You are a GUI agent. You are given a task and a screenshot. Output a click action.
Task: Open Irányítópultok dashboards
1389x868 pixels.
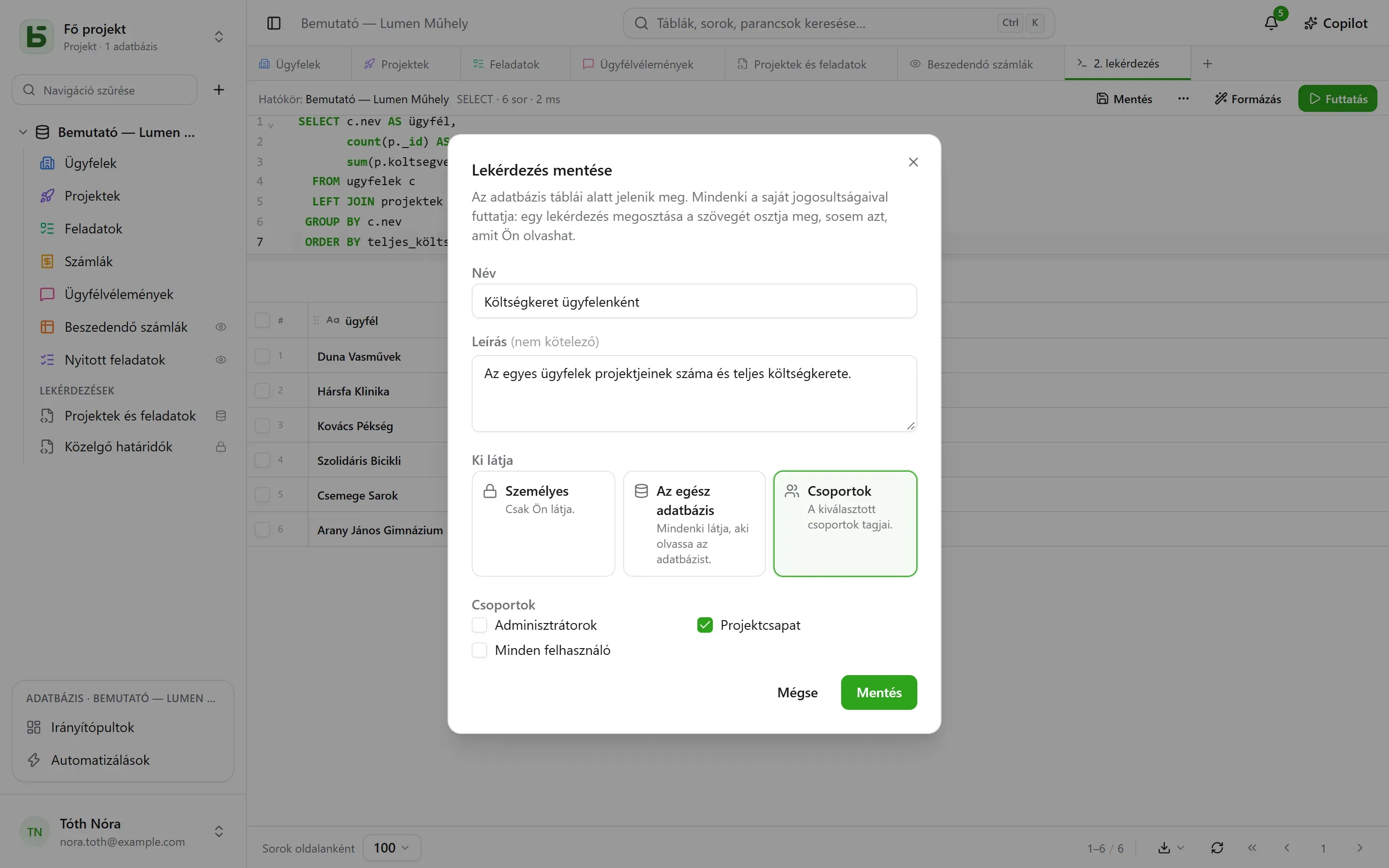coord(123,727)
